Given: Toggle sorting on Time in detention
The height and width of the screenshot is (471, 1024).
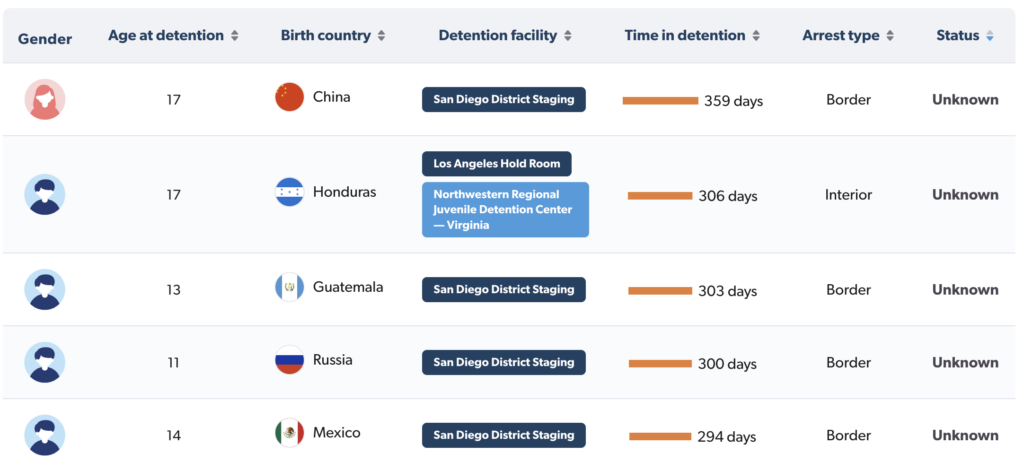Looking at the screenshot, I should [x=756, y=36].
